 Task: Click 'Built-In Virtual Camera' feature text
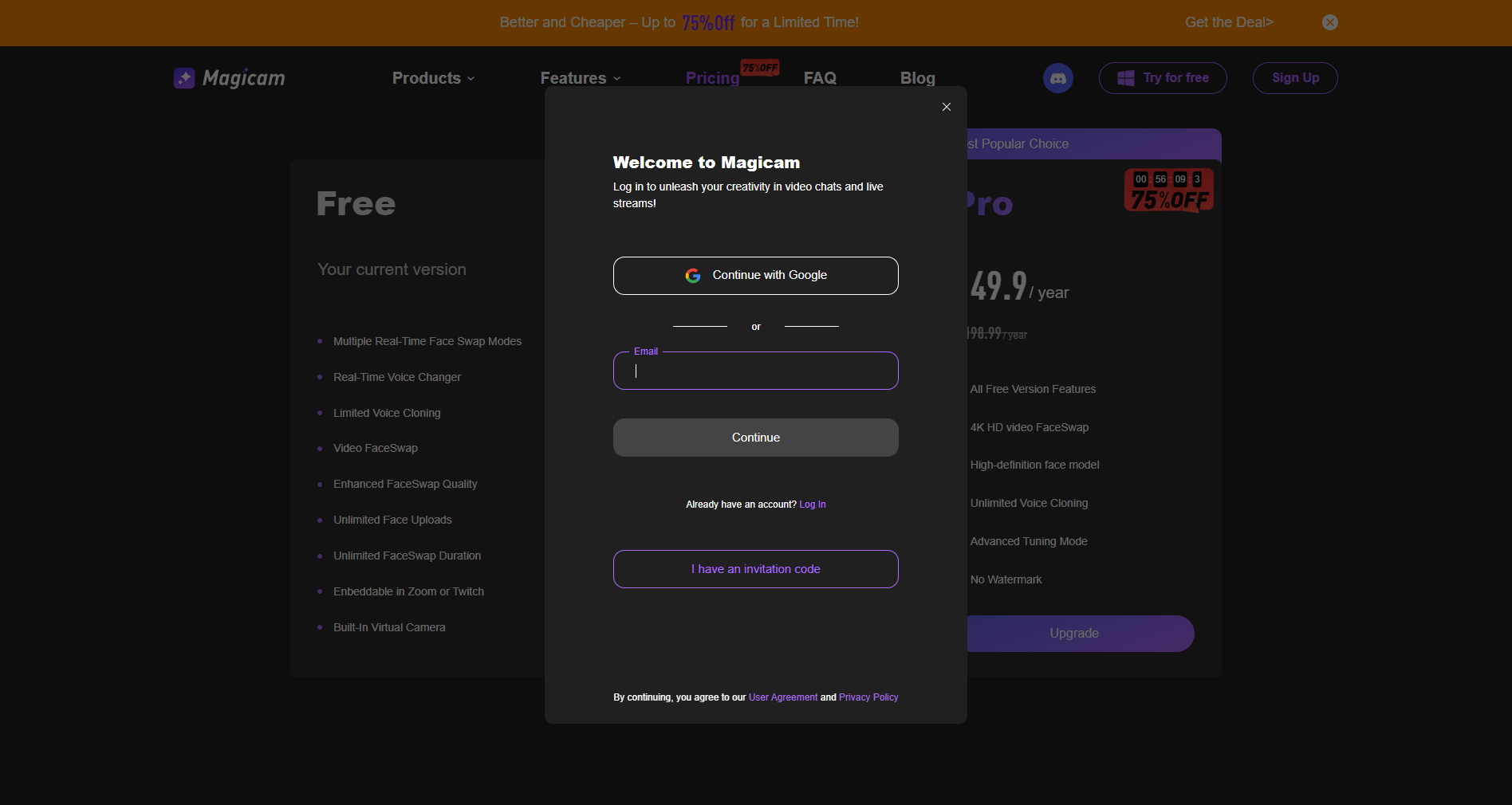[389, 627]
